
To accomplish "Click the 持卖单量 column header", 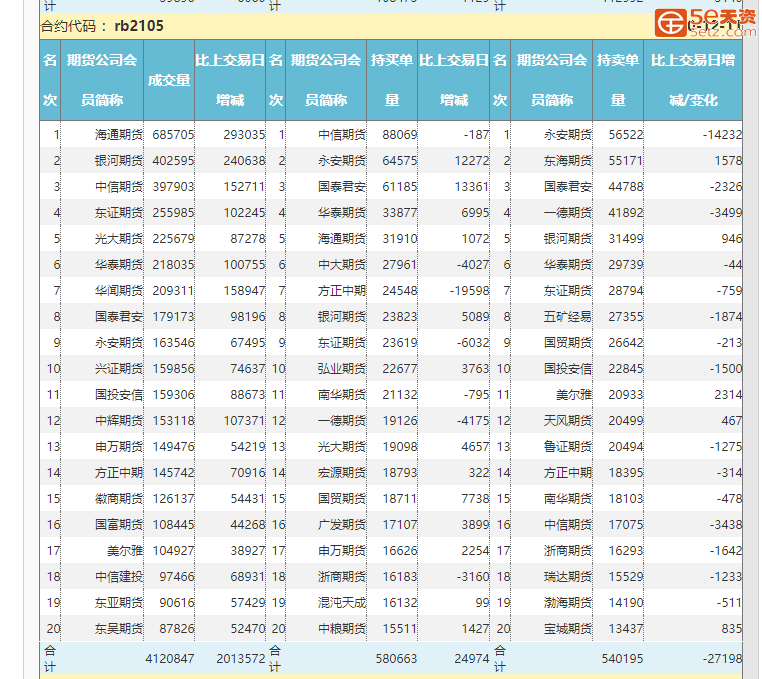I will [618, 80].
